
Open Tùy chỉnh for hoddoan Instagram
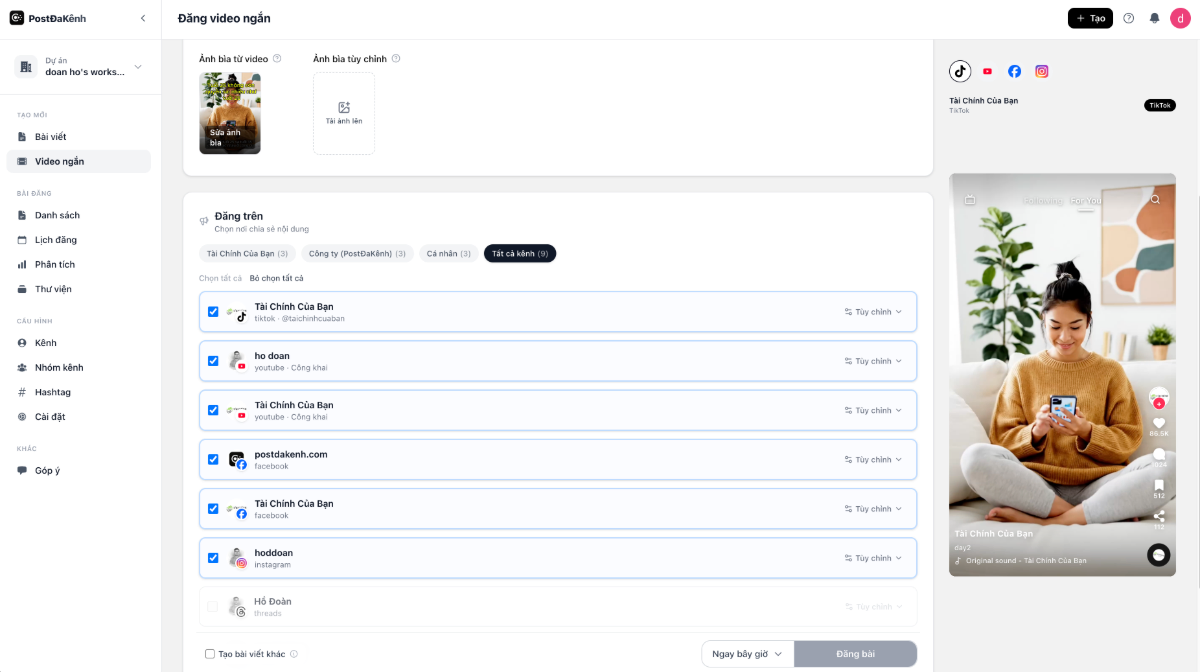(x=873, y=558)
